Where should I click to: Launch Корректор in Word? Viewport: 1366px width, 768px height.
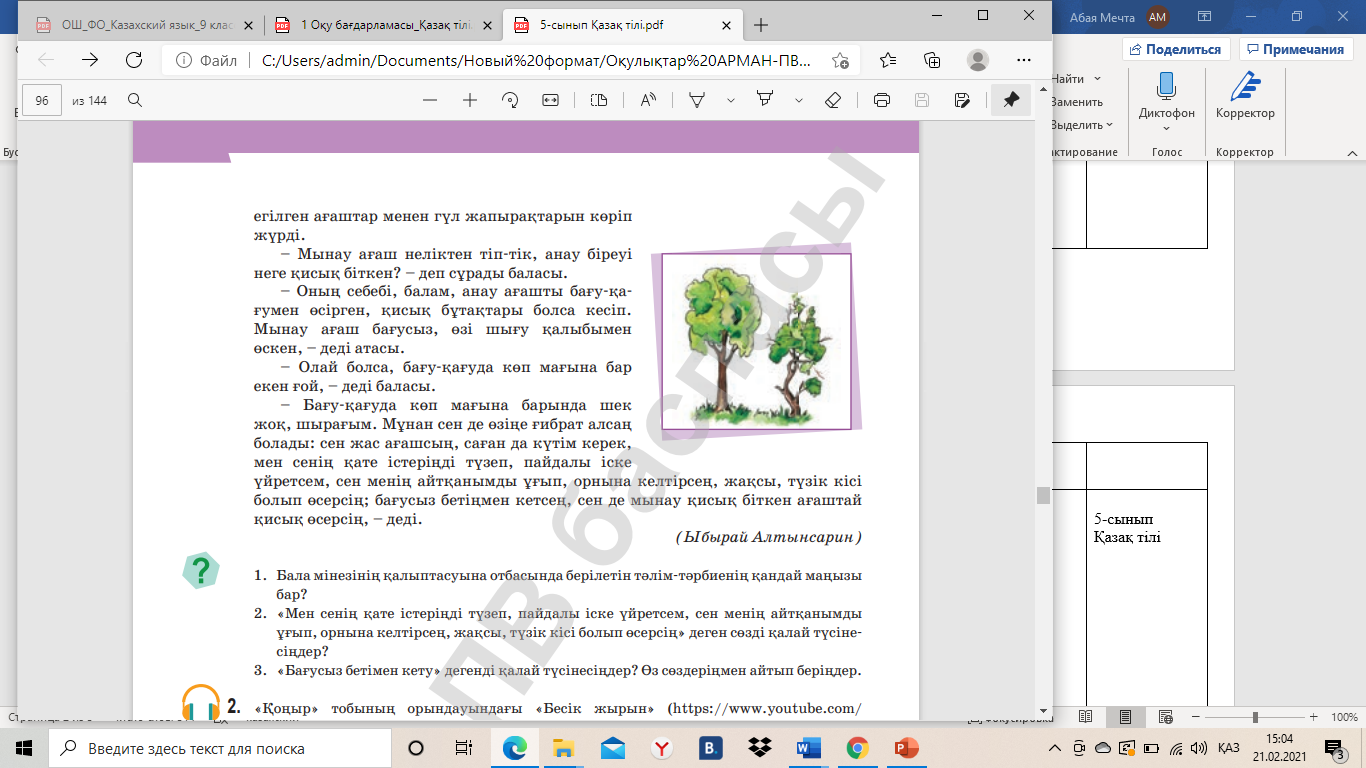[1245, 99]
